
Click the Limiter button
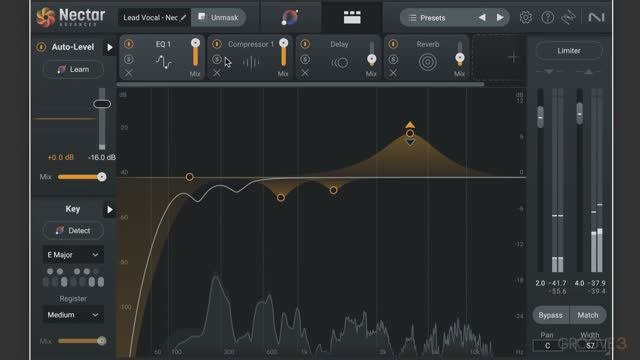tap(569, 51)
